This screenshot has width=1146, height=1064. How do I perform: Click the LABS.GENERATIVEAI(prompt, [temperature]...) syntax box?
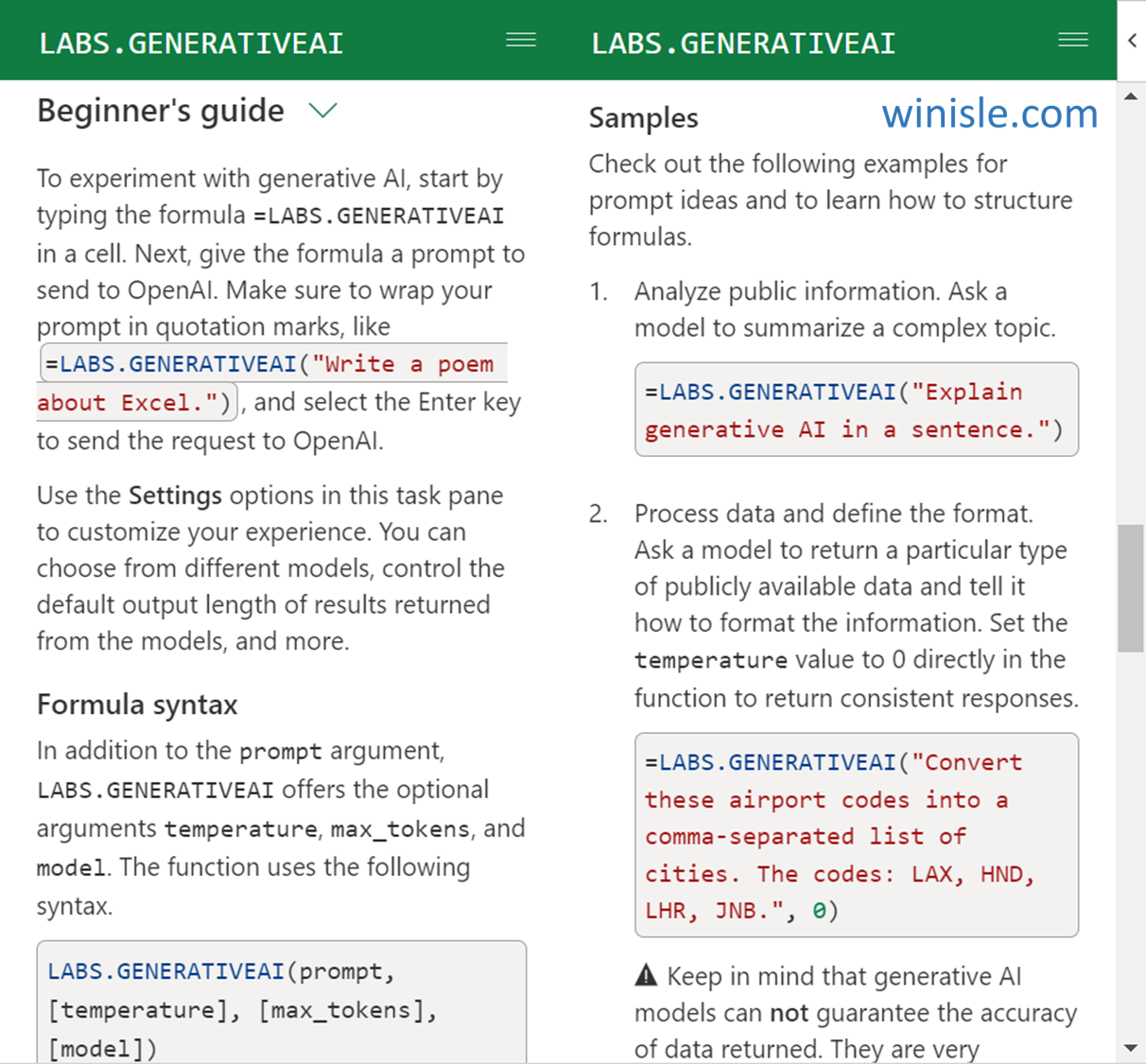282,1003
